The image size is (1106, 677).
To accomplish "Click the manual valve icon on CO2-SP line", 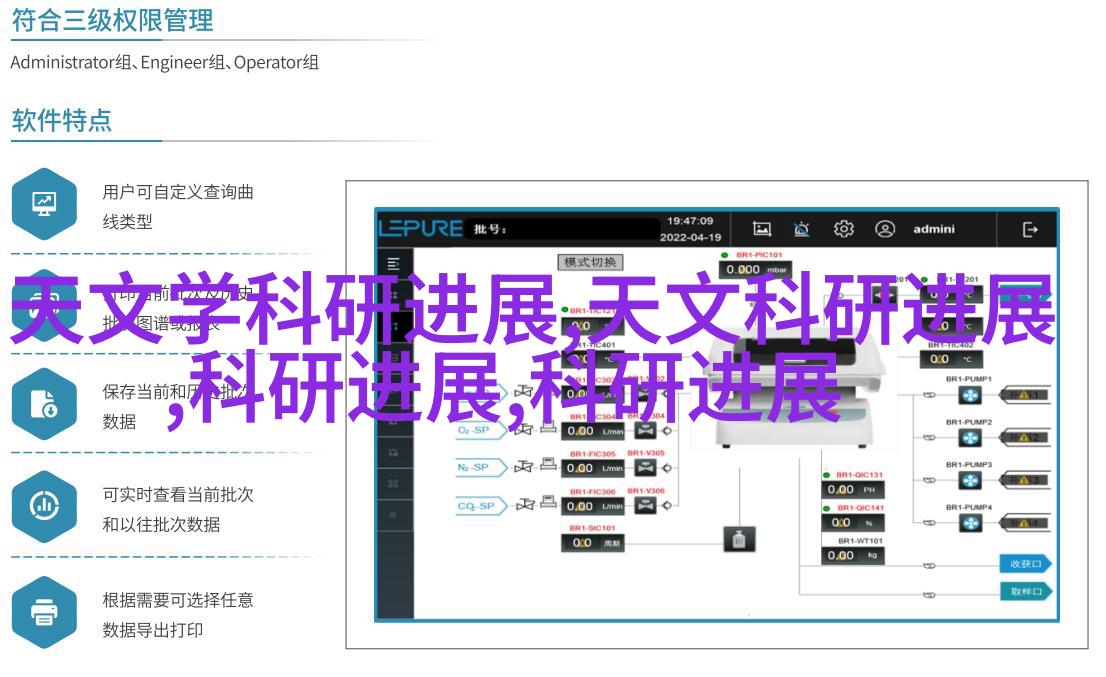I will click(x=525, y=504).
